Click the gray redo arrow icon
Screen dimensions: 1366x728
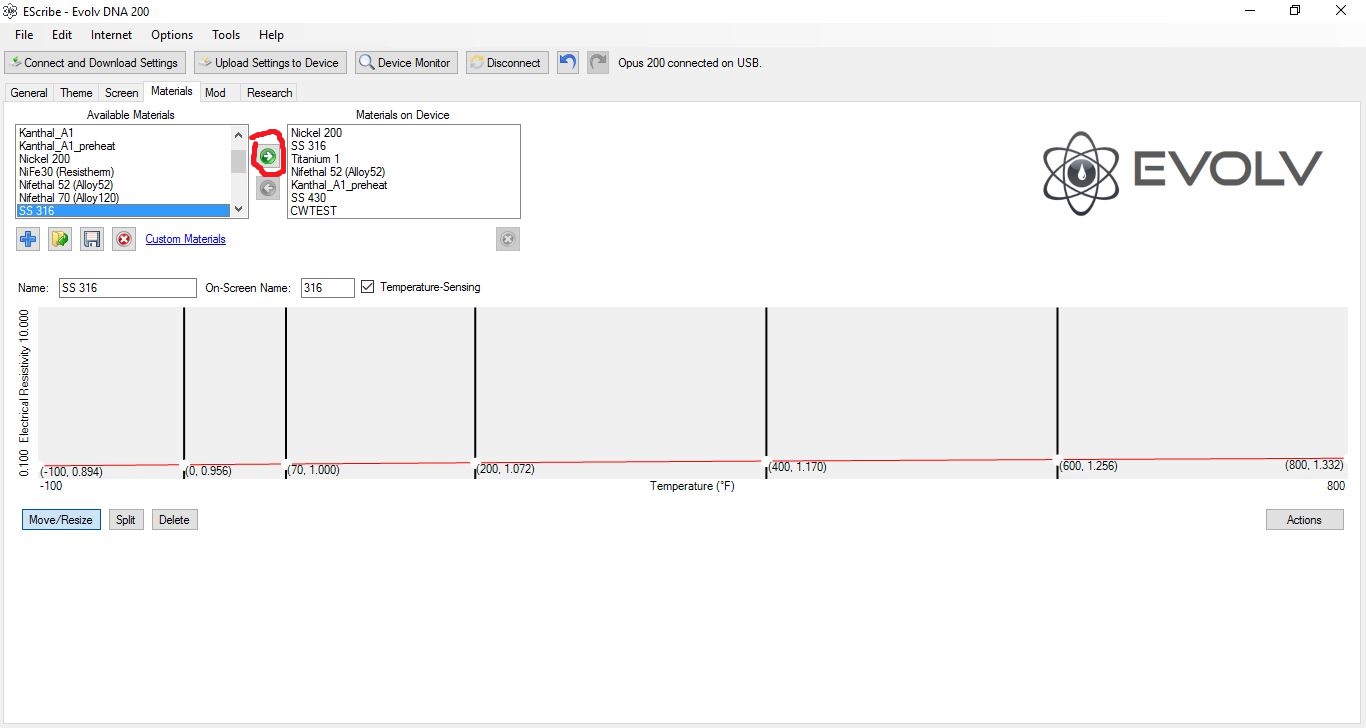598,62
